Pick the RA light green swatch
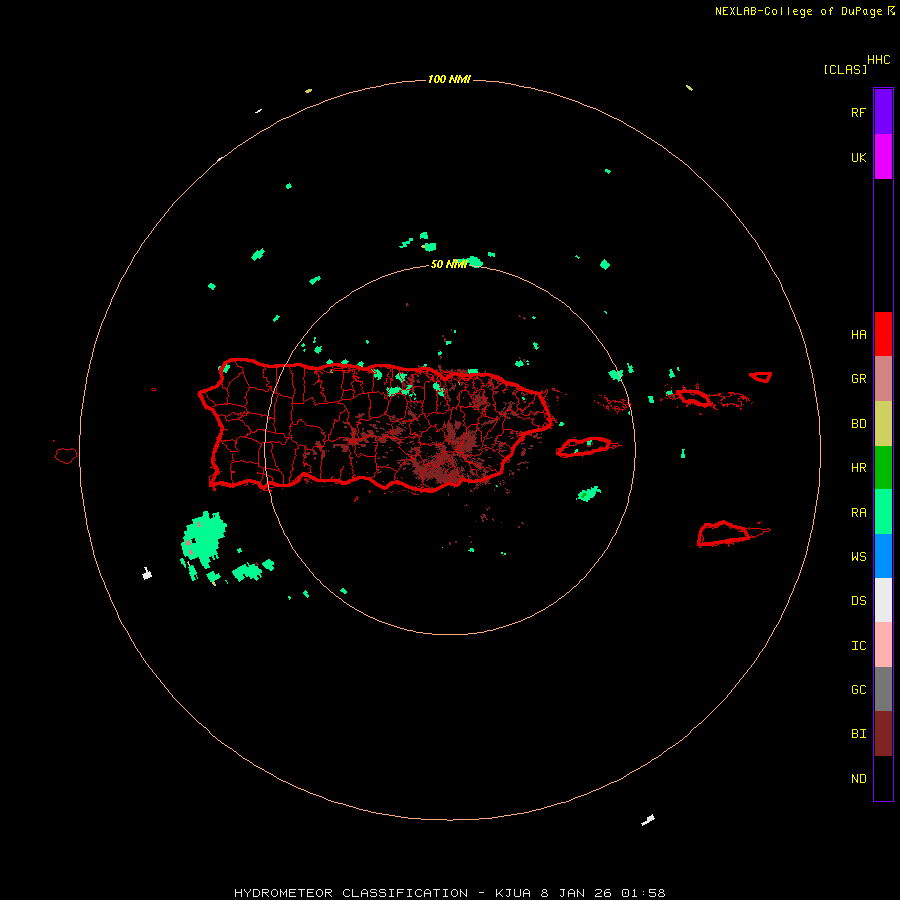The image size is (900, 900). pyautogui.click(x=883, y=512)
